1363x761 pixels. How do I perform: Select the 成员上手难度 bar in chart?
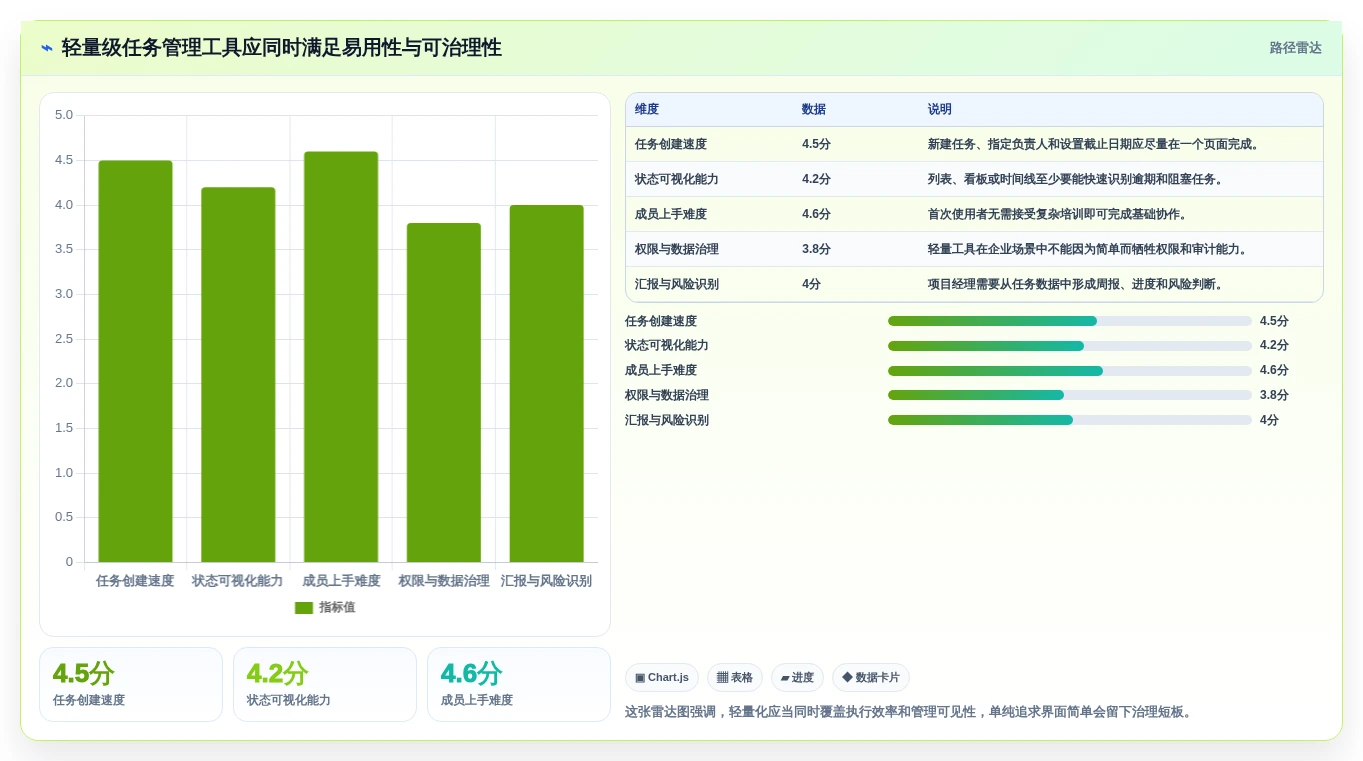tap(341, 357)
